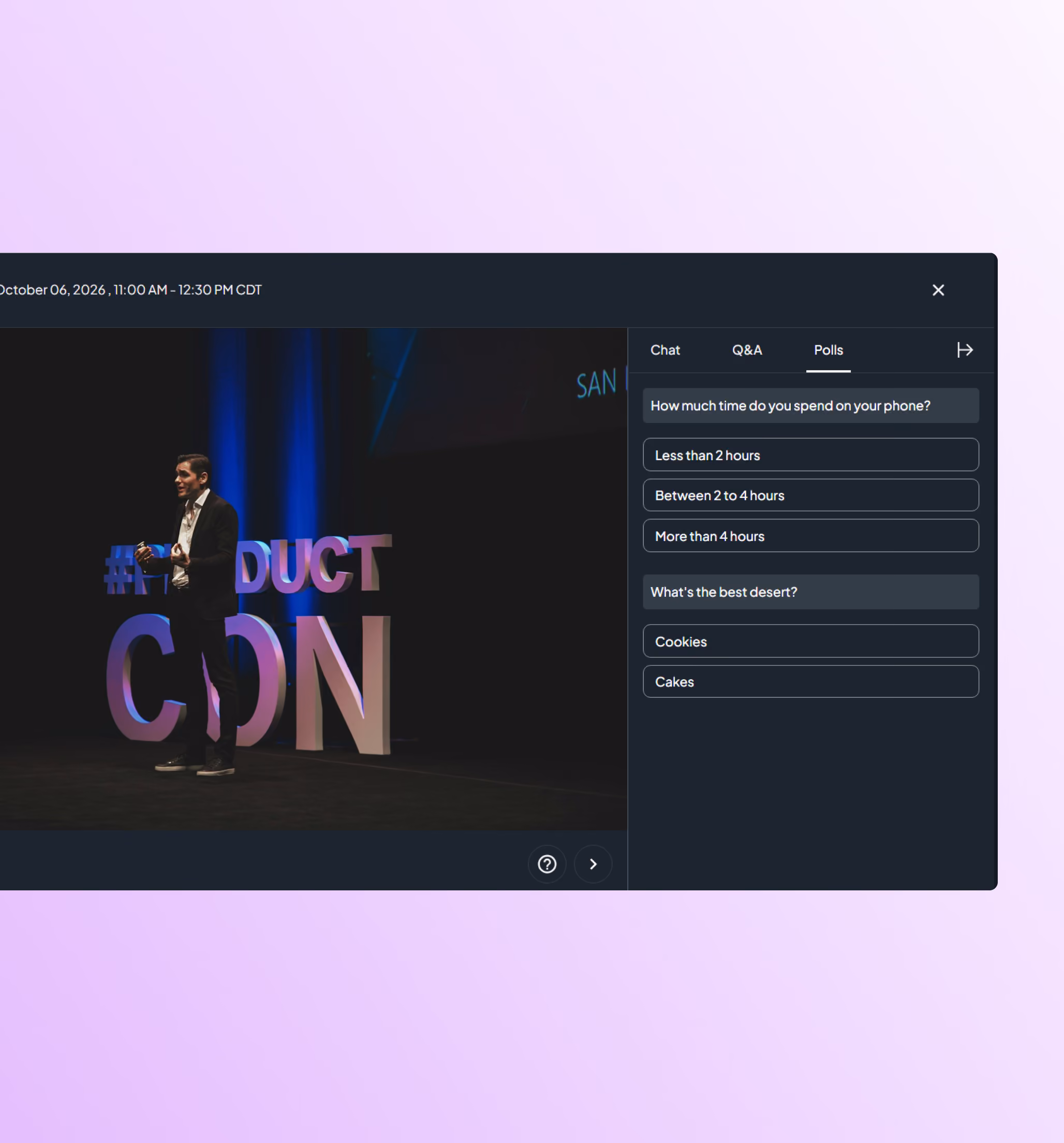Vote for Less than 2 hours
Viewport: 1064px width, 1143px height.
tap(810, 455)
